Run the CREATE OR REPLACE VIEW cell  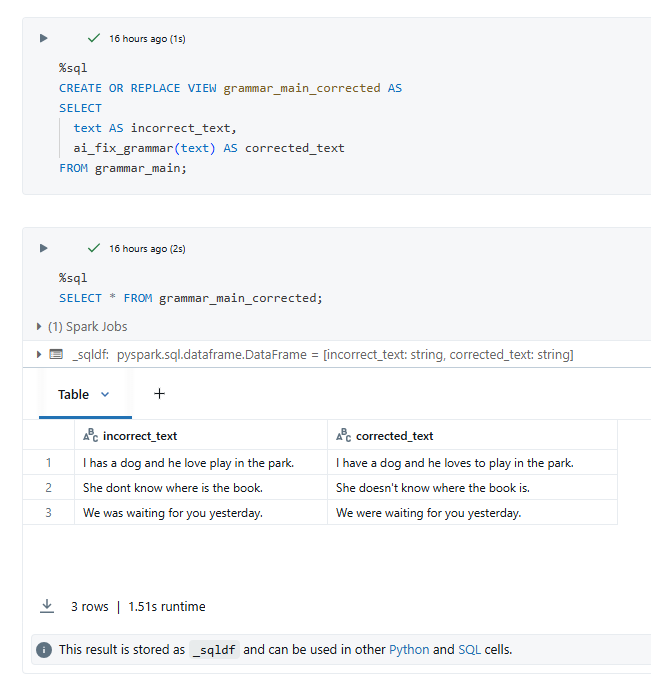click(x=43, y=38)
